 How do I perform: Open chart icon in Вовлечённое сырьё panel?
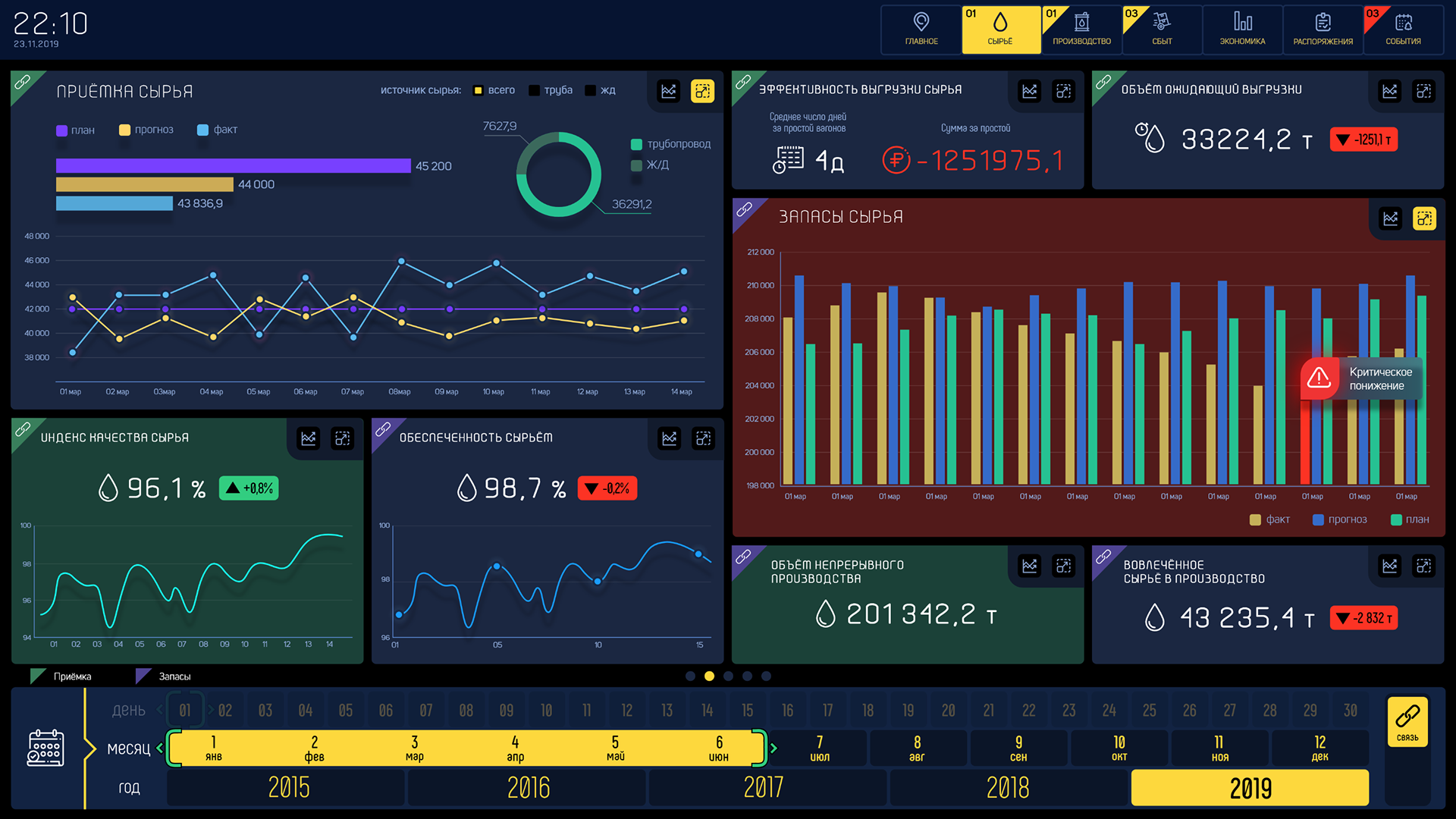coord(1389,566)
